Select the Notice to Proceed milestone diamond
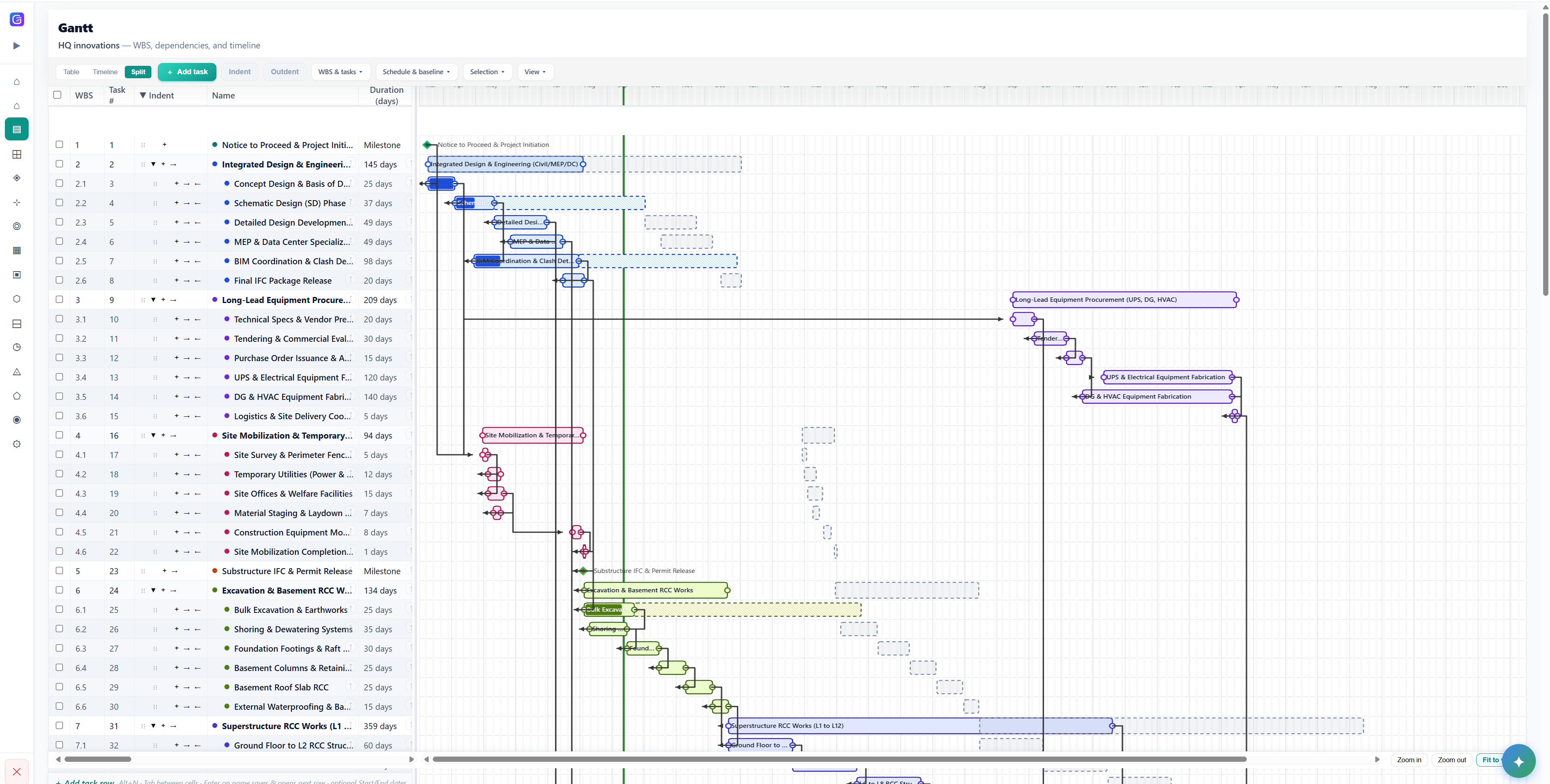Screen dimensions: 1550x784 [x=427, y=145]
